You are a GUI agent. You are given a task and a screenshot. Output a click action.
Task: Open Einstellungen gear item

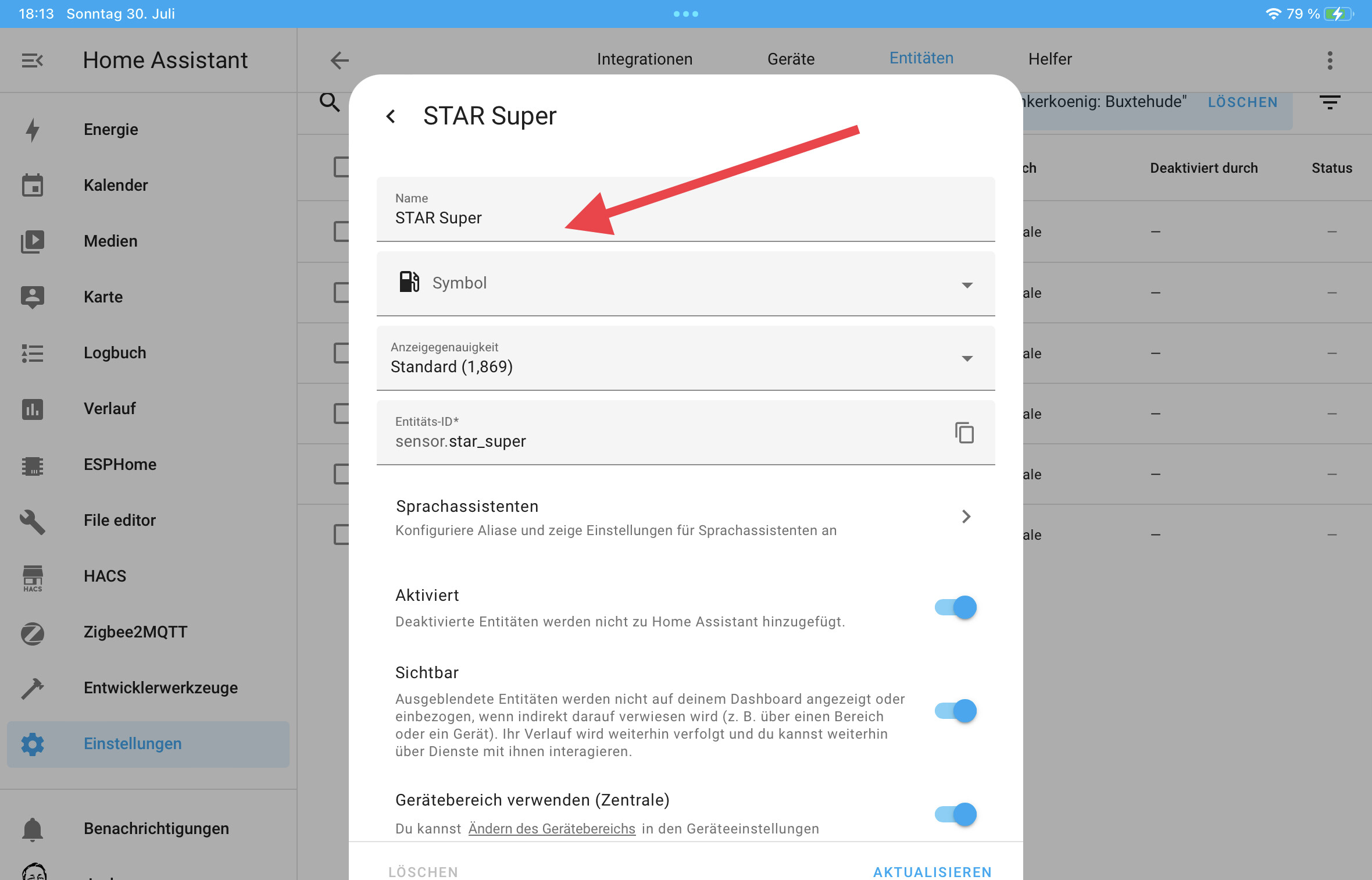[x=148, y=743]
